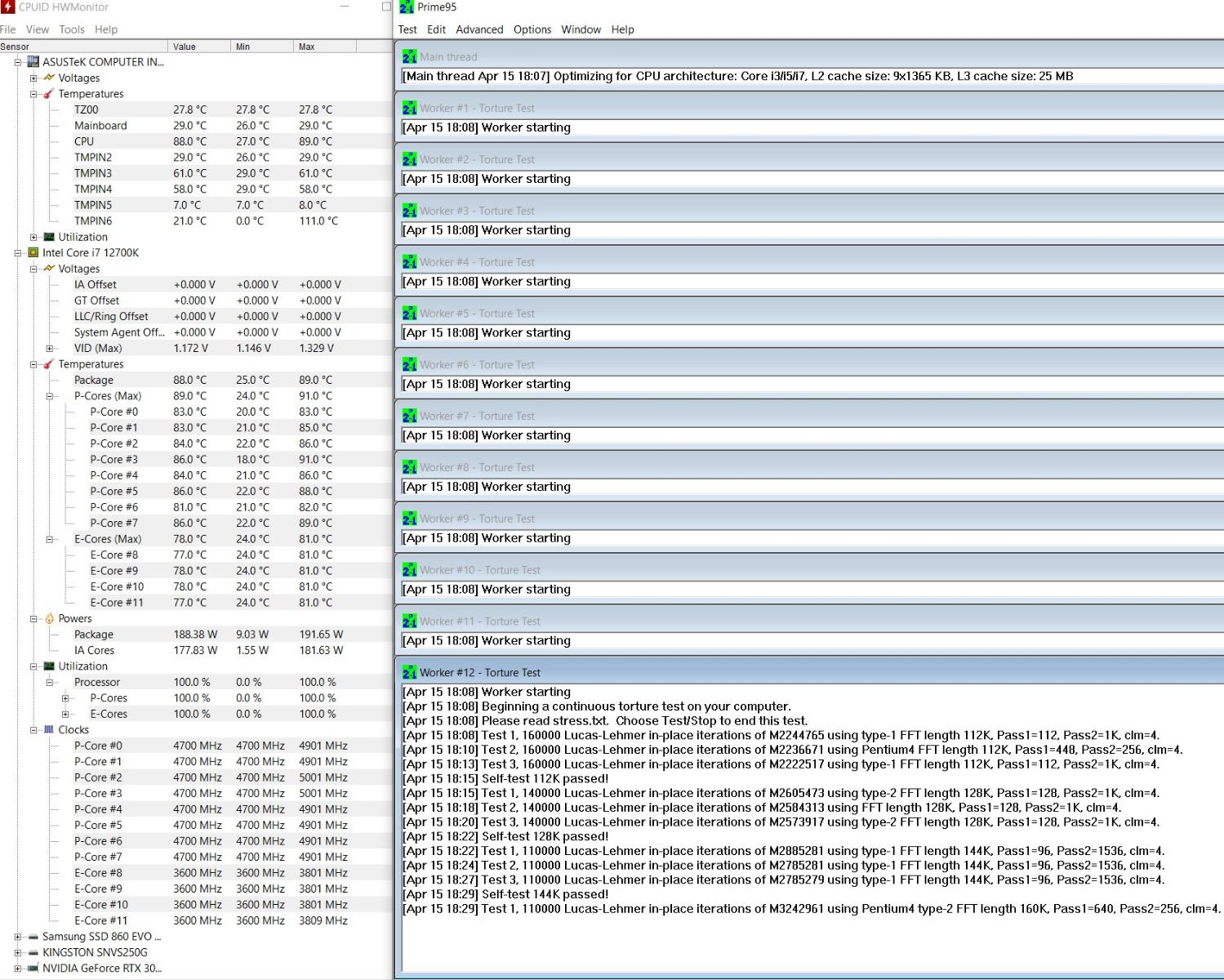Click the Worker #7 Torture Test window icon

(x=409, y=416)
